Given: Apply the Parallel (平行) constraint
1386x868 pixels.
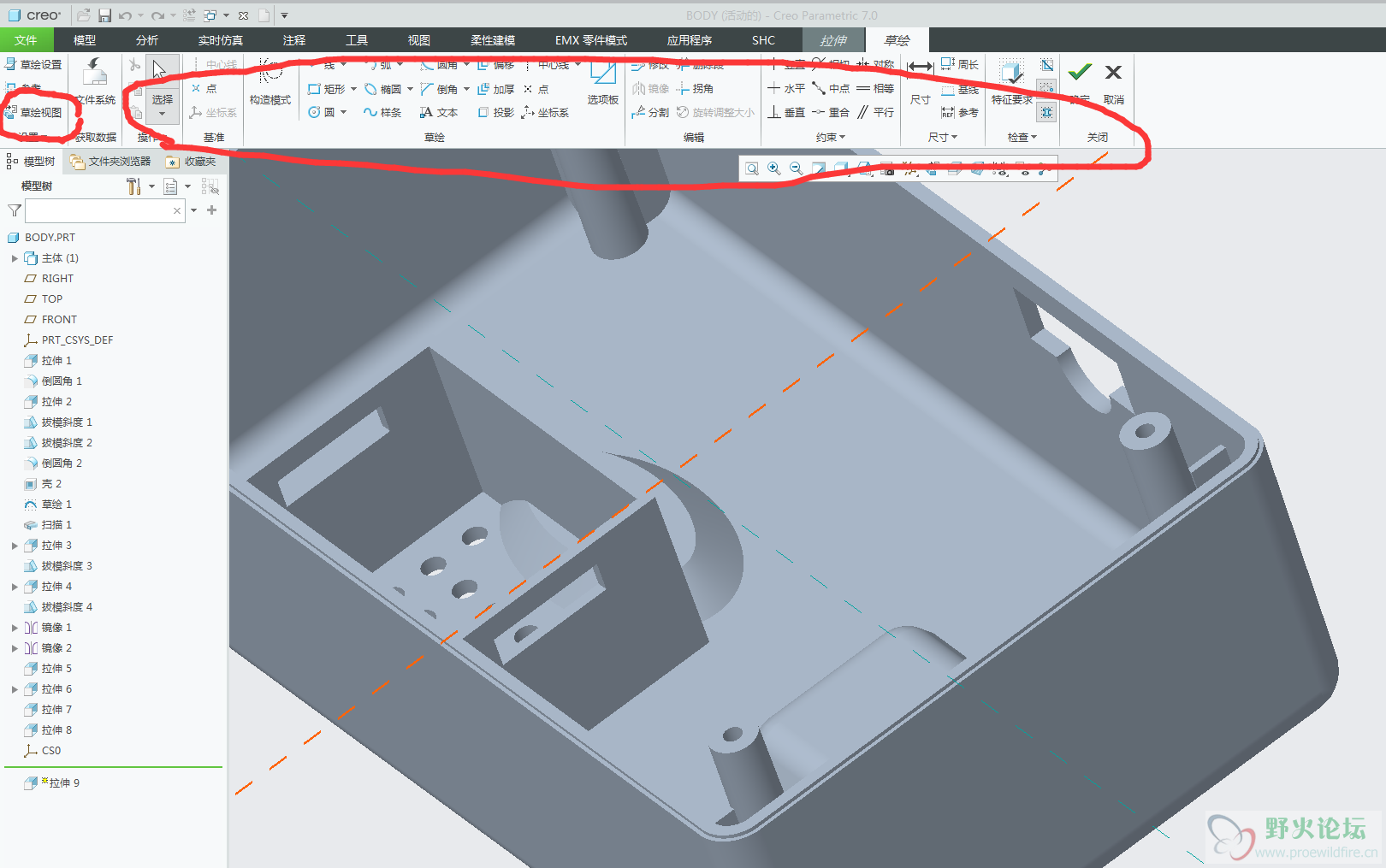Looking at the screenshot, I should [x=875, y=112].
